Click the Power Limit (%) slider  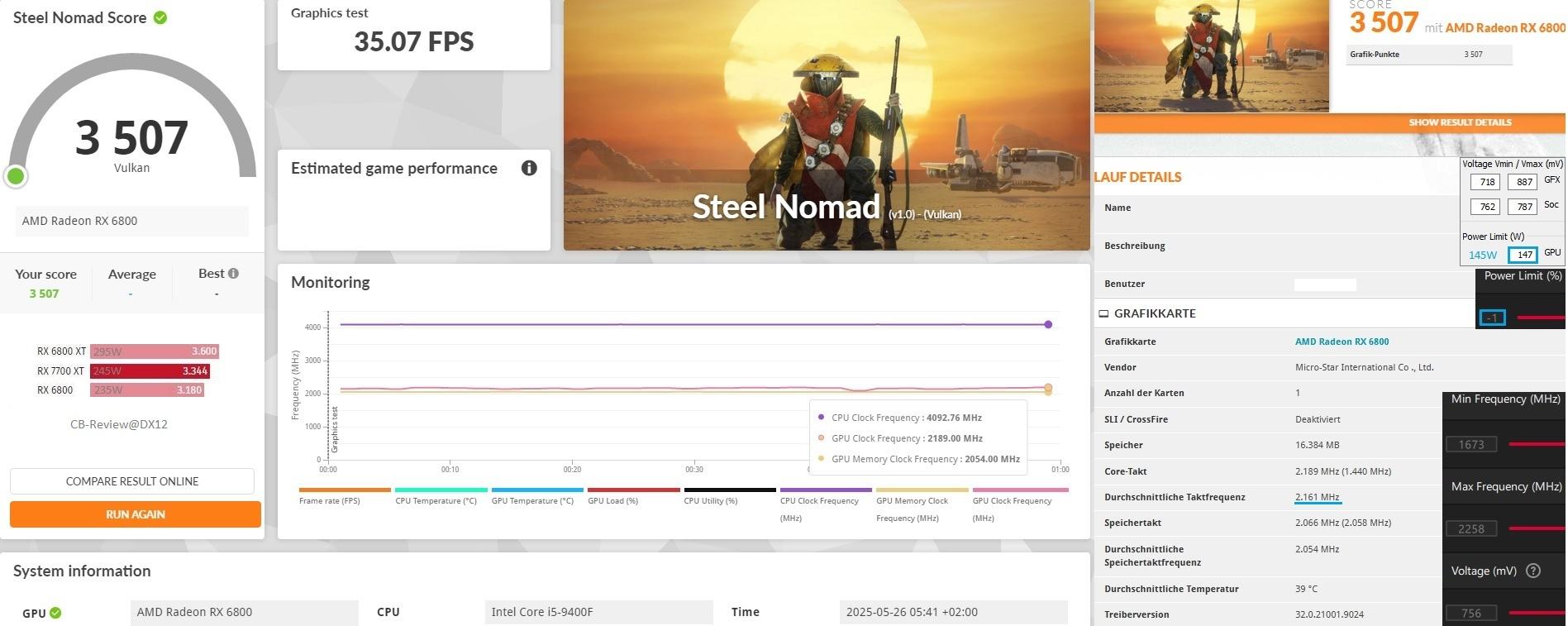[1542, 318]
